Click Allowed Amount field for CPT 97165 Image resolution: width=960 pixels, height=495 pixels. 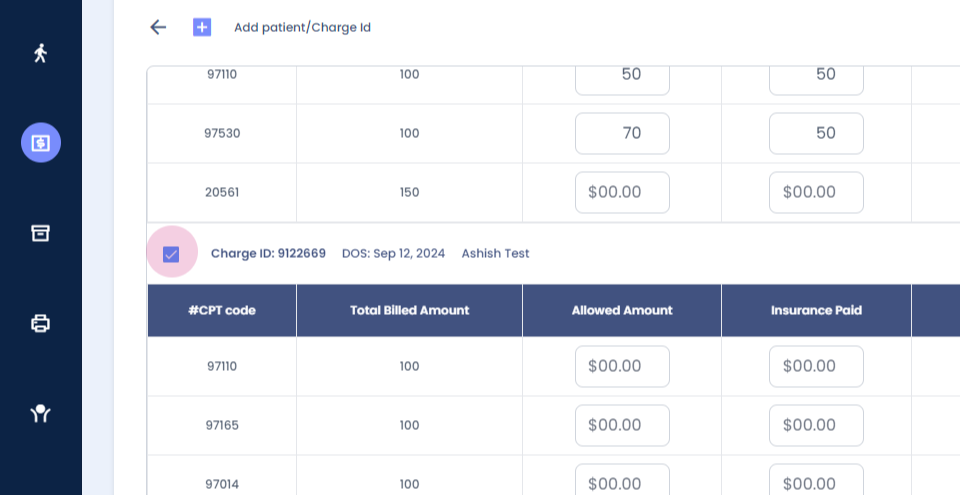pyautogui.click(x=622, y=425)
